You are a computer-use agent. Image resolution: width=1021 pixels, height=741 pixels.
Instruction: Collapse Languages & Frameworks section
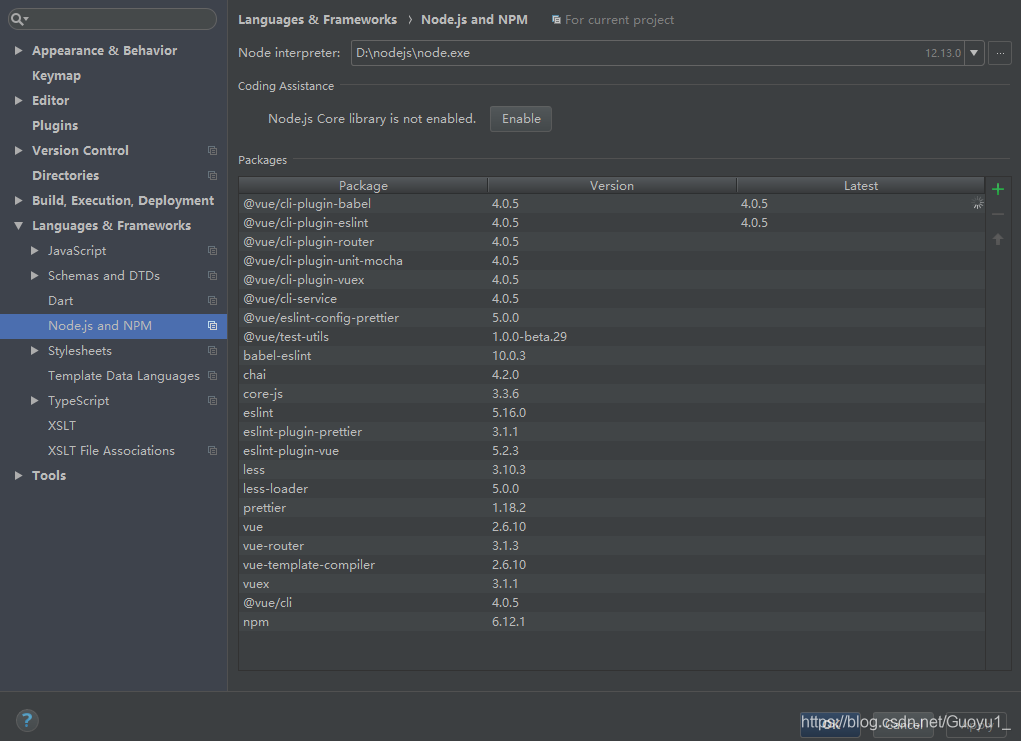tap(18, 226)
